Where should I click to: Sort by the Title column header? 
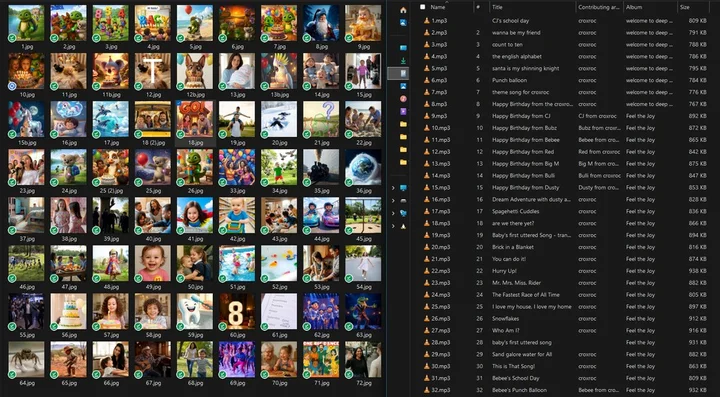tap(497, 7)
